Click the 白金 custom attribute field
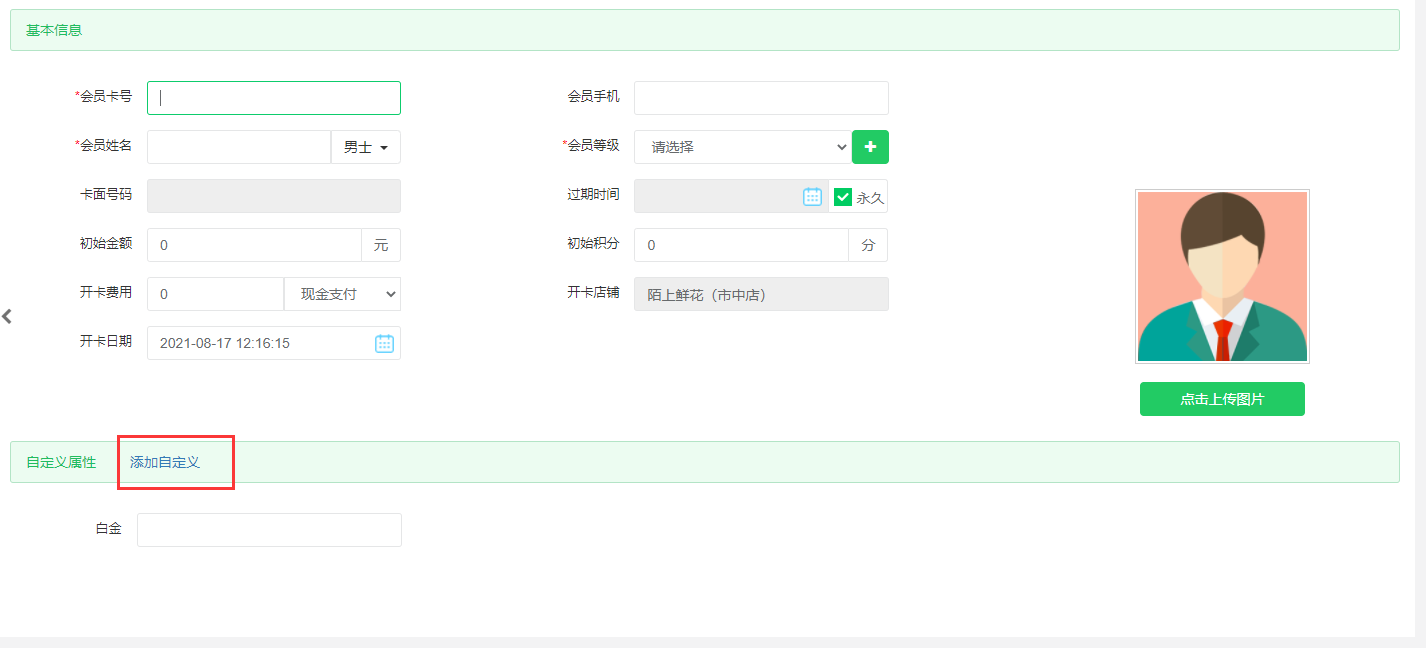This screenshot has width=1426, height=648. click(x=269, y=530)
